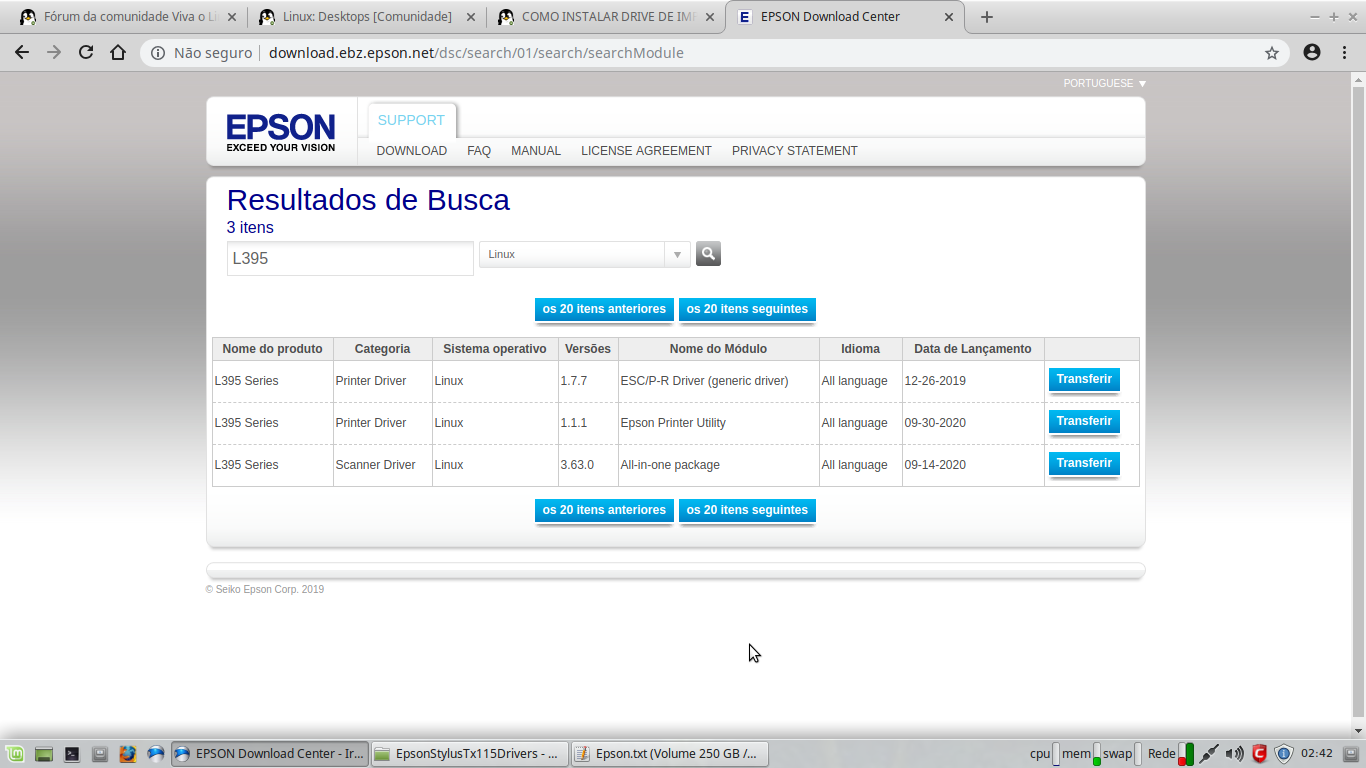Show site info for 'Não seguro'
1366x768 pixels.
pos(203,53)
